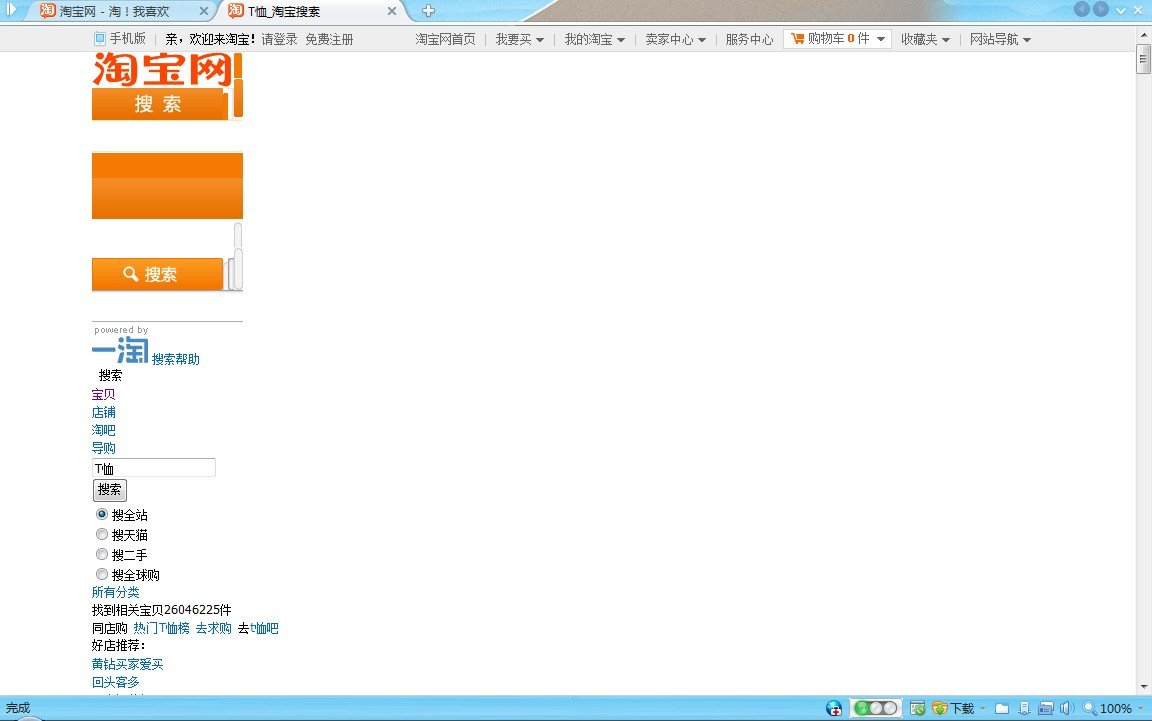
Task: Click the mobile version phone icon
Action: tap(99, 39)
